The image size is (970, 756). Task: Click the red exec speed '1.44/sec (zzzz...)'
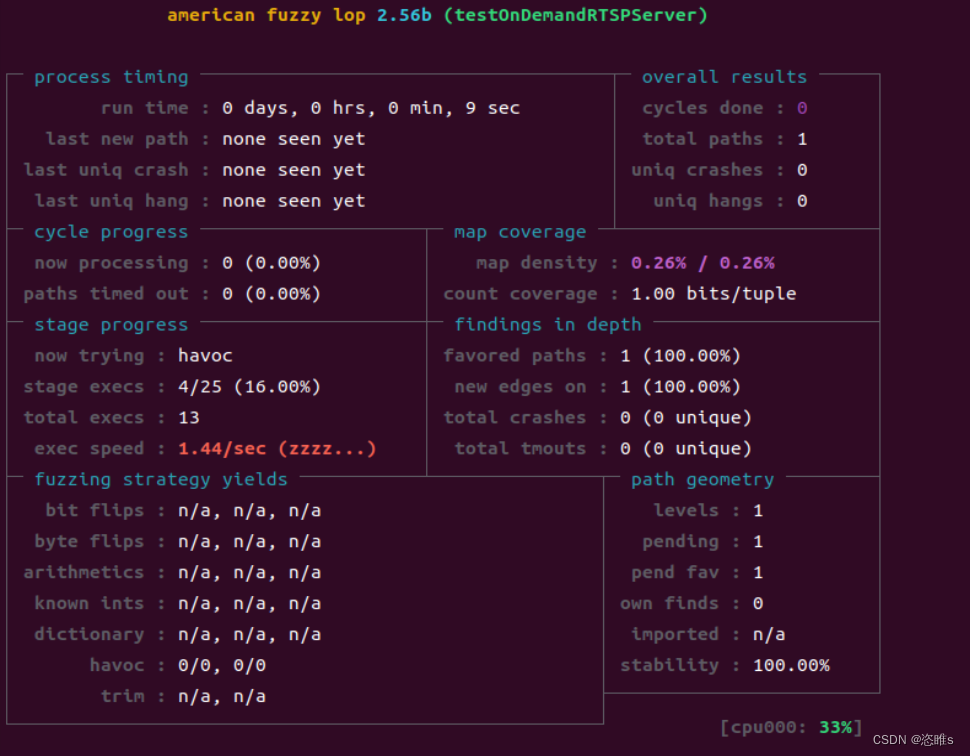[277, 449]
